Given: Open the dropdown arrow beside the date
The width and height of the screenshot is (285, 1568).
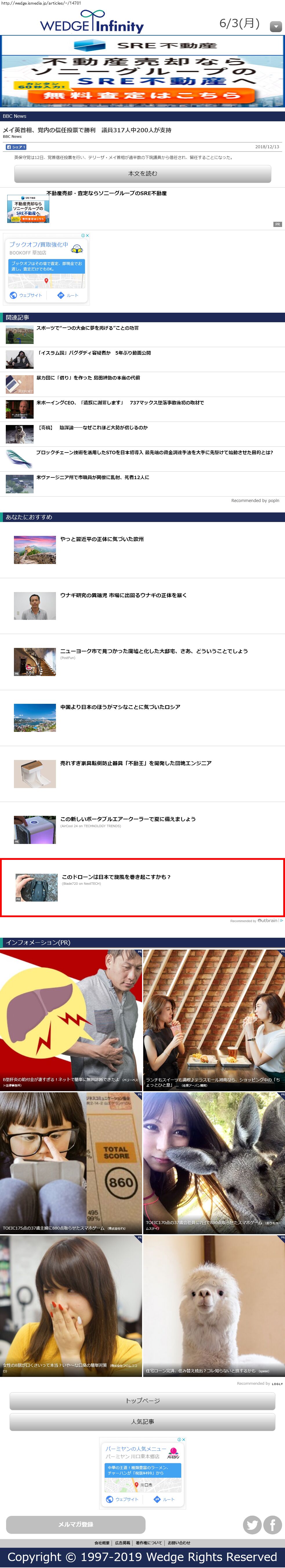Looking at the screenshot, I should pos(275,27).
